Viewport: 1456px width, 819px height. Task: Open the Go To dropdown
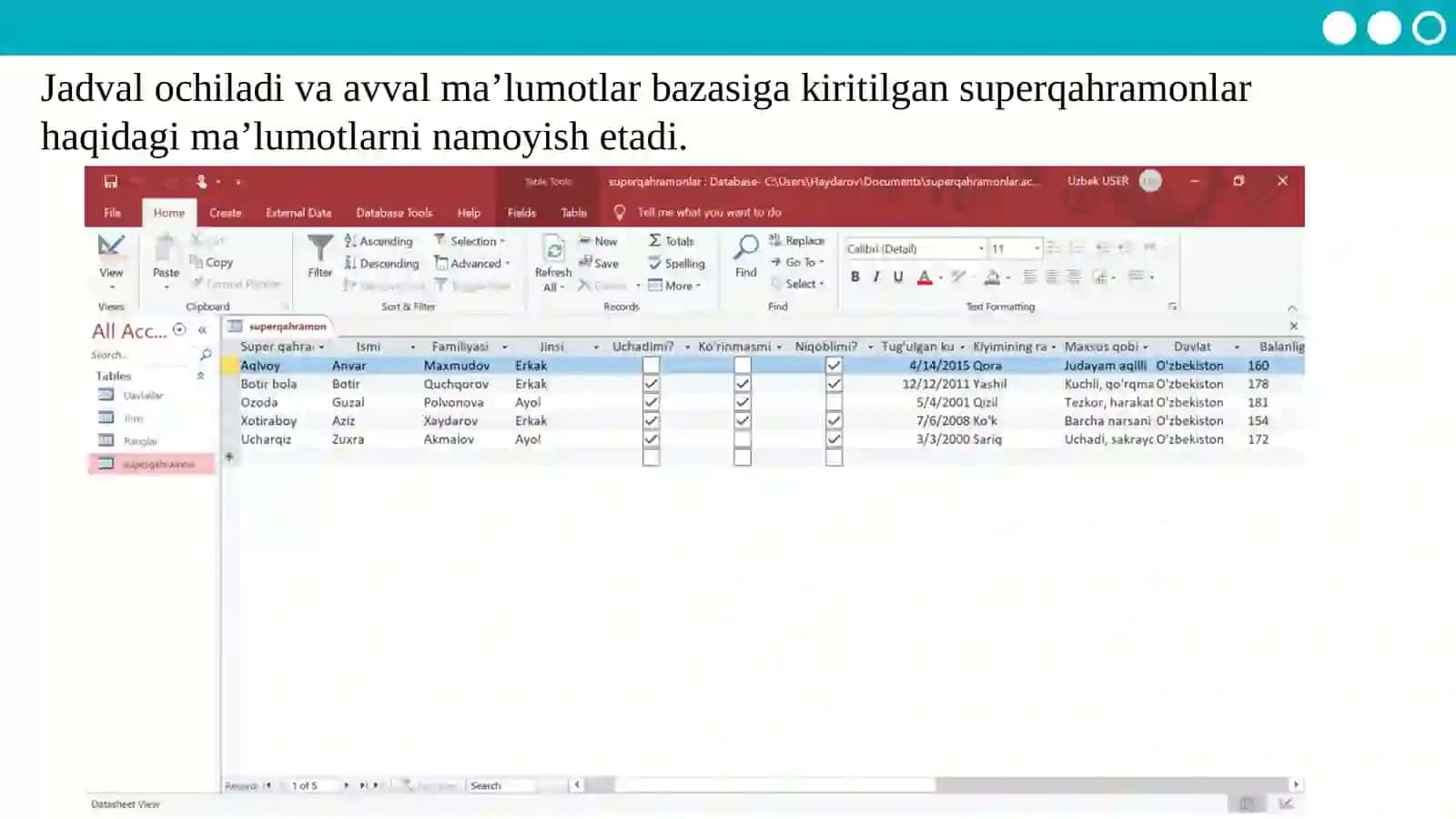(797, 262)
